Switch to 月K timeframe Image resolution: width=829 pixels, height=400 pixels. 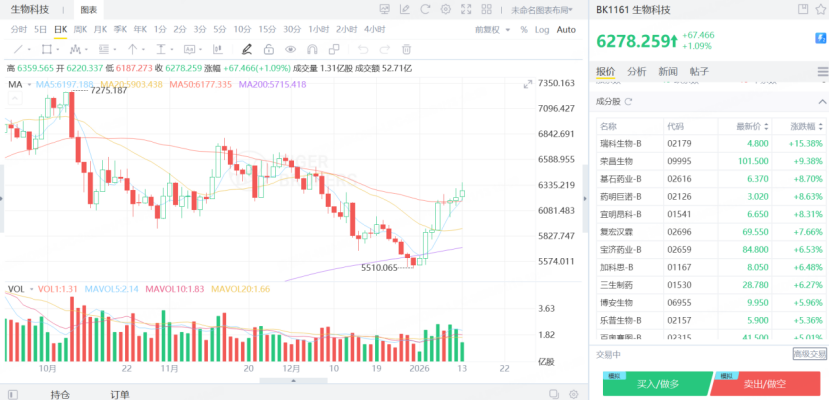pos(100,30)
